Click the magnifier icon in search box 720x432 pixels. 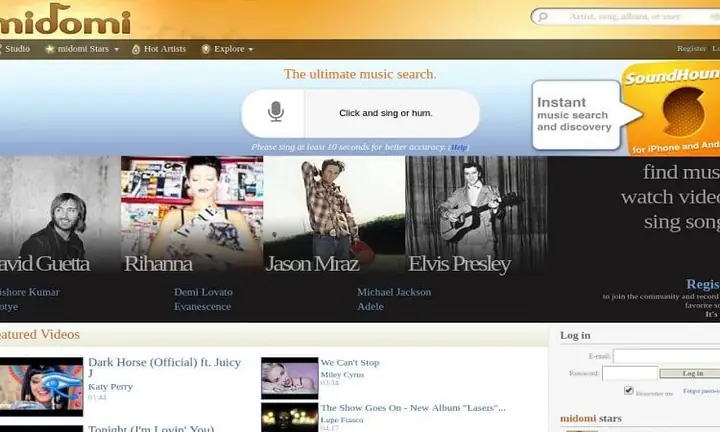click(543, 17)
